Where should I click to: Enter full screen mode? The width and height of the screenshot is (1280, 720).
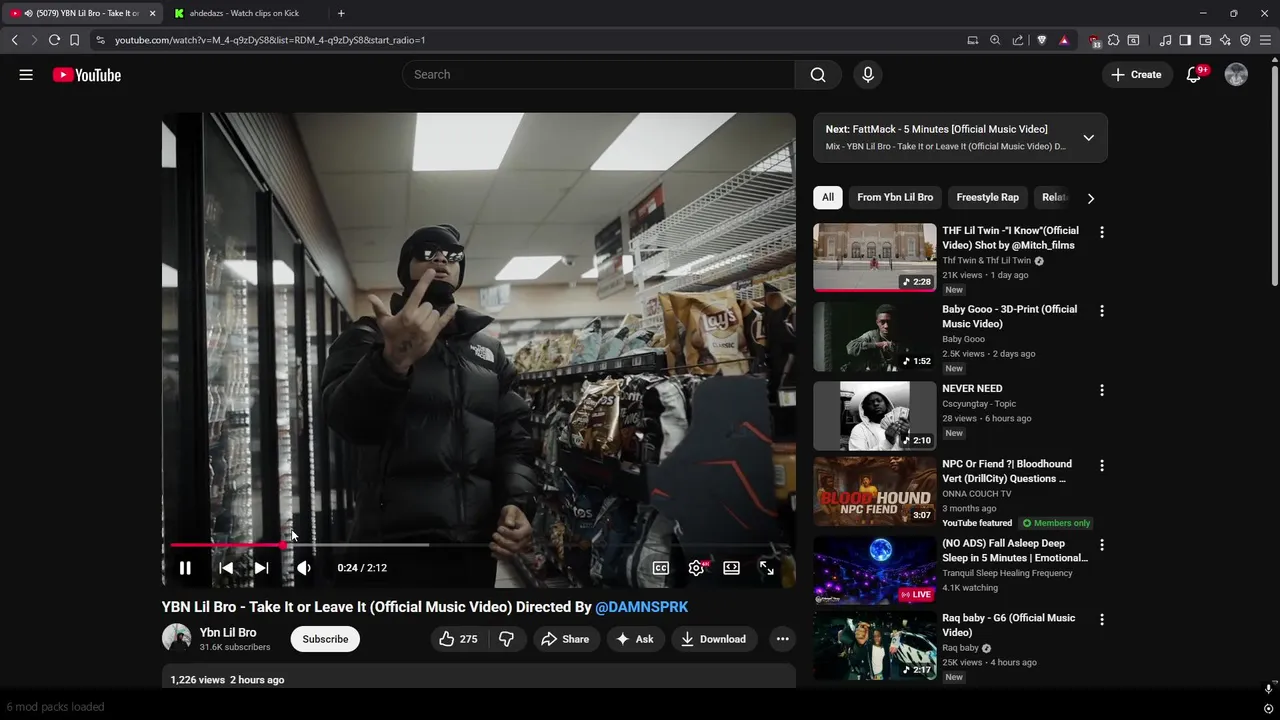[767, 568]
